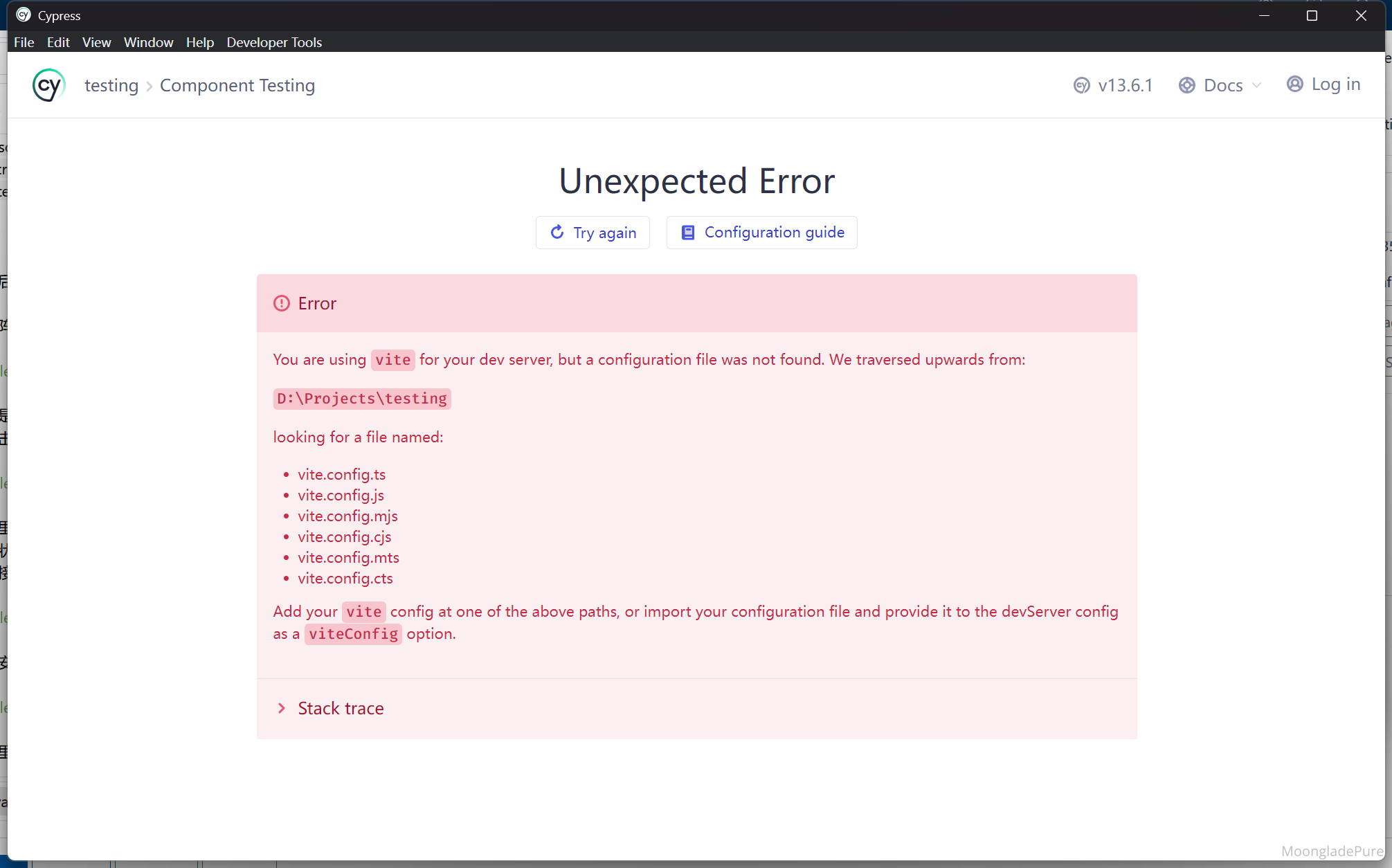Open the Help menu
The height and width of the screenshot is (868, 1392).
[x=199, y=42]
